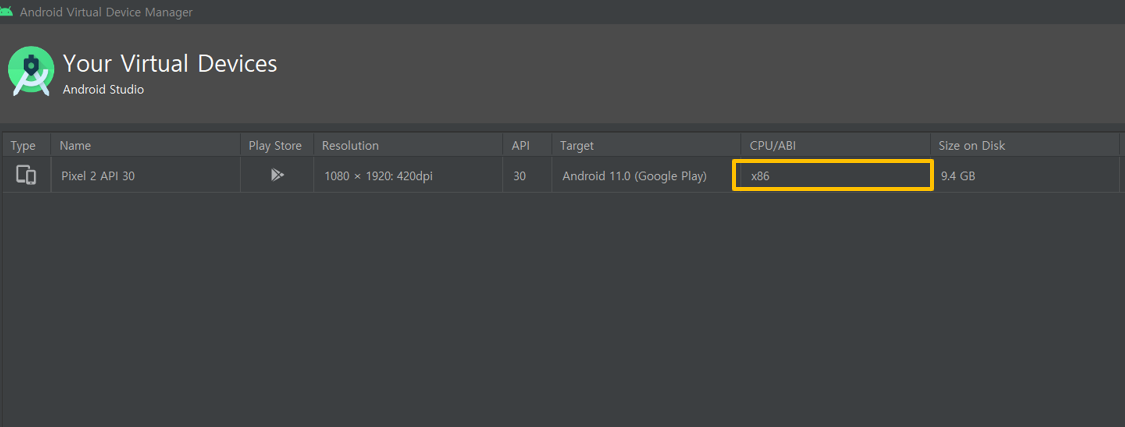Sort by the Name column header
Image resolution: width=1125 pixels, height=427 pixels.
click(x=146, y=146)
